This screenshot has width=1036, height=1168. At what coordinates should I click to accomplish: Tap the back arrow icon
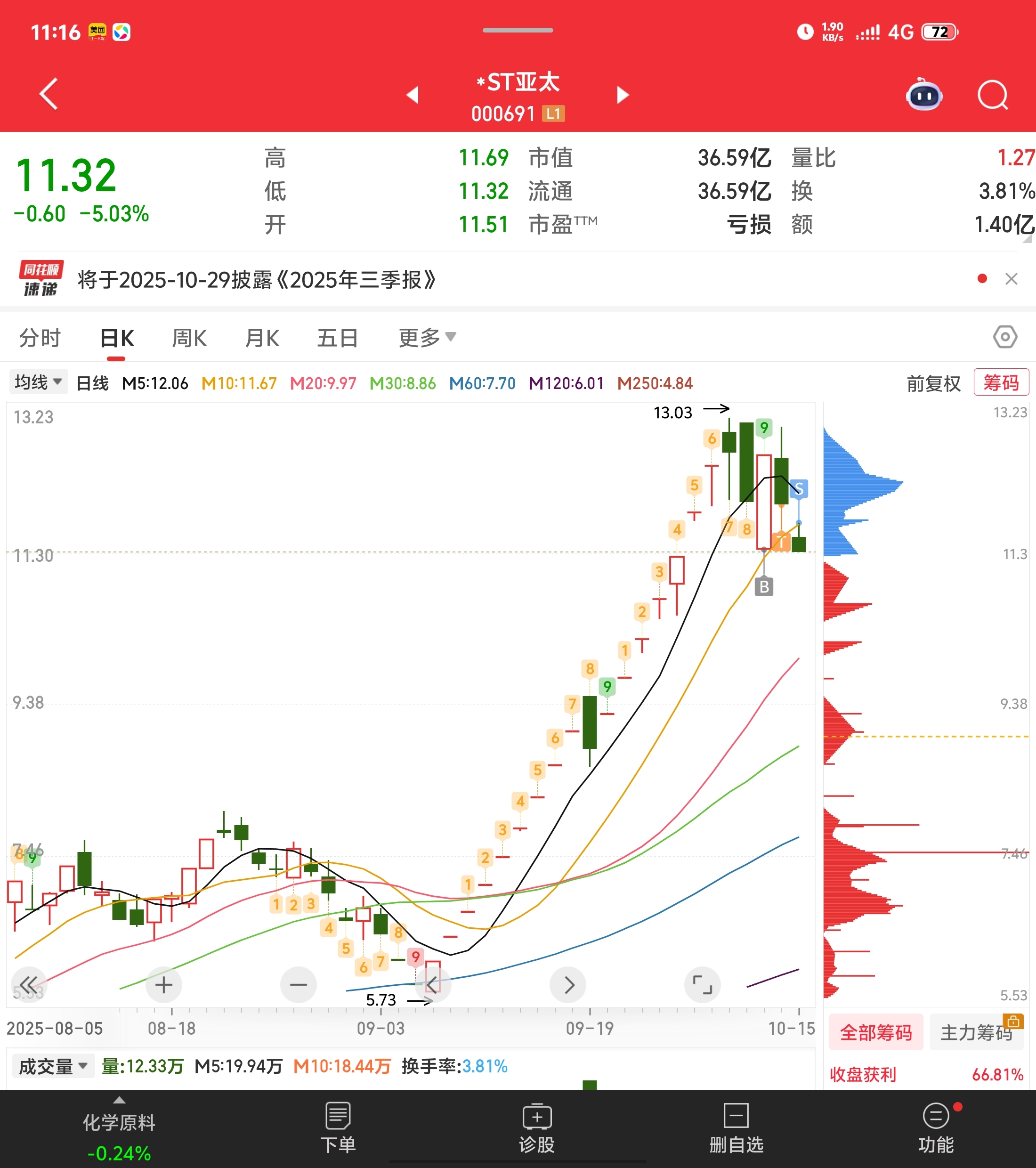49,94
